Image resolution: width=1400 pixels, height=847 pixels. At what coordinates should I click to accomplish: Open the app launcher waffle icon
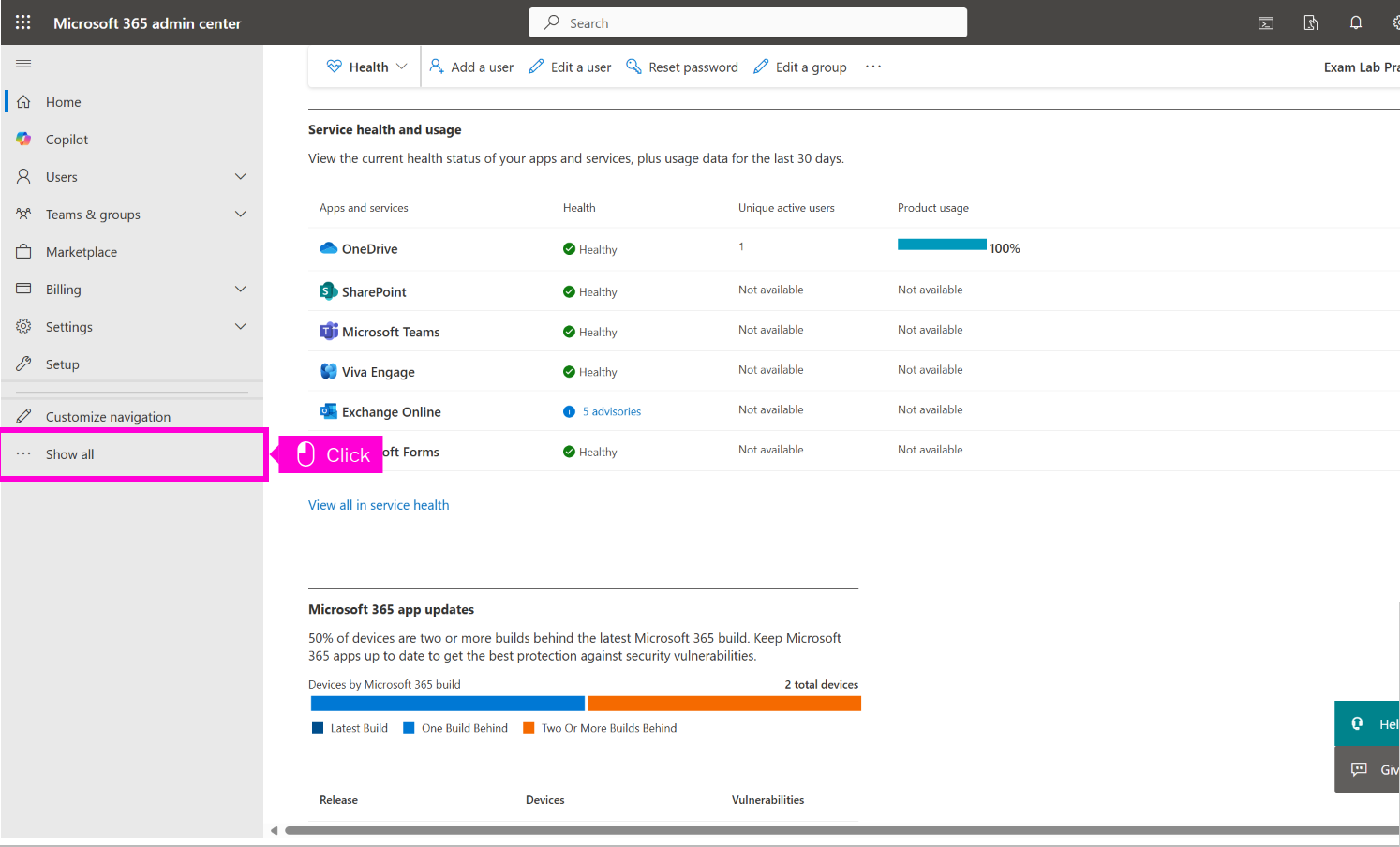click(23, 22)
